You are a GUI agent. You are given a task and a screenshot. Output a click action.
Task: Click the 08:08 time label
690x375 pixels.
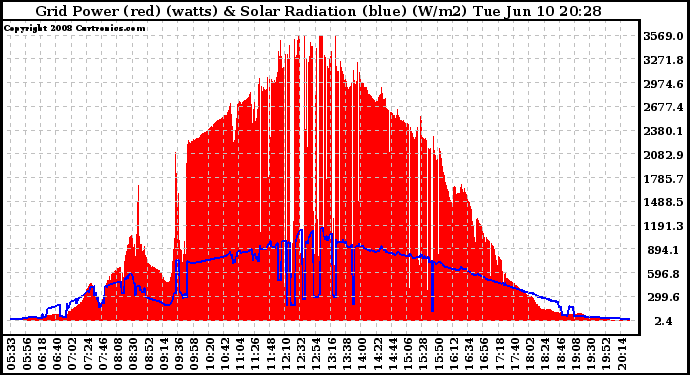pos(117,354)
